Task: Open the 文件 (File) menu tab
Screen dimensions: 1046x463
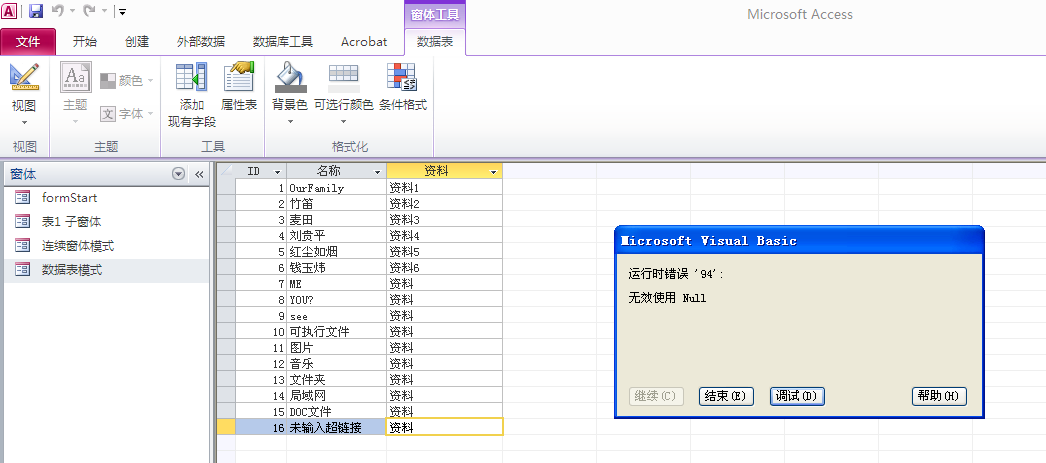Action: coord(29,42)
